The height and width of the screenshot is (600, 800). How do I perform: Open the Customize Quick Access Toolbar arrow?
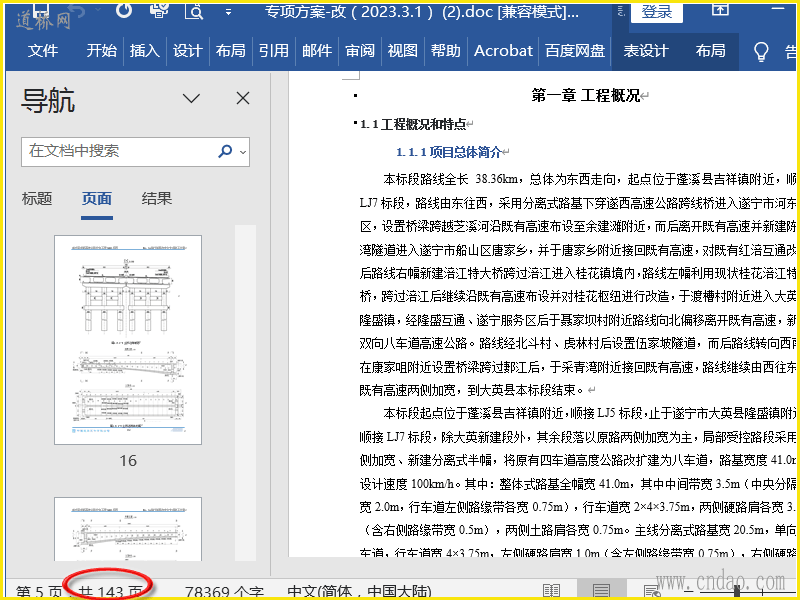pos(228,11)
